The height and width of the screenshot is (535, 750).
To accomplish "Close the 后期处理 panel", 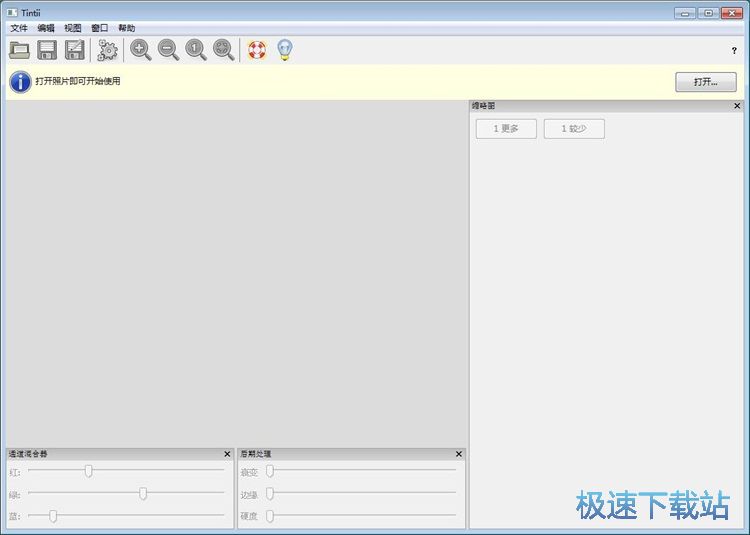I will 459,454.
